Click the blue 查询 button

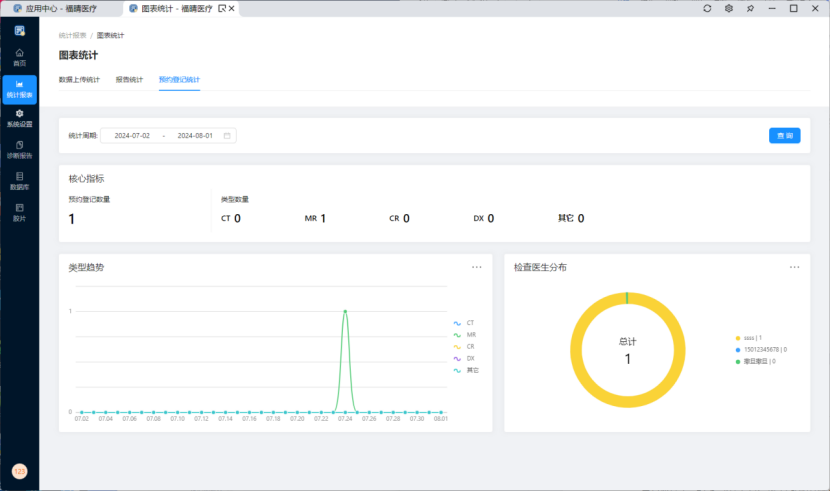tap(784, 135)
